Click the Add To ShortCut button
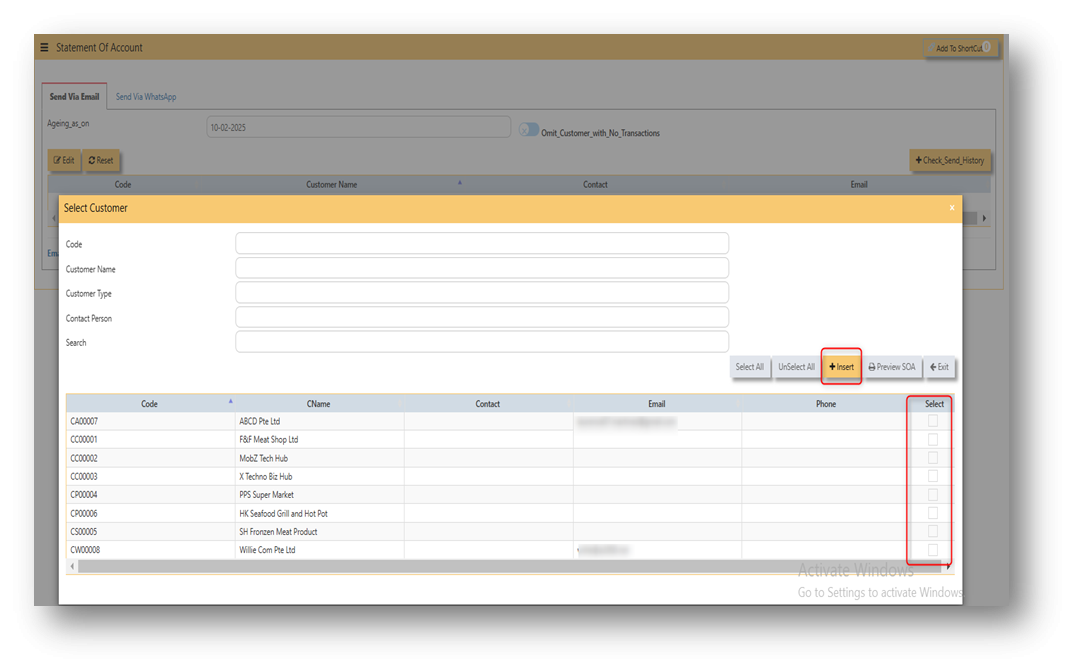The image size is (1075, 672). pyautogui.click(x=960, y=48)
